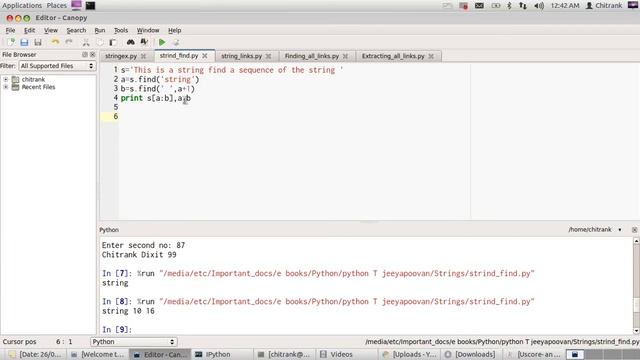Open the Tools menu
This screenshot has height=360, width=640.
121,30
